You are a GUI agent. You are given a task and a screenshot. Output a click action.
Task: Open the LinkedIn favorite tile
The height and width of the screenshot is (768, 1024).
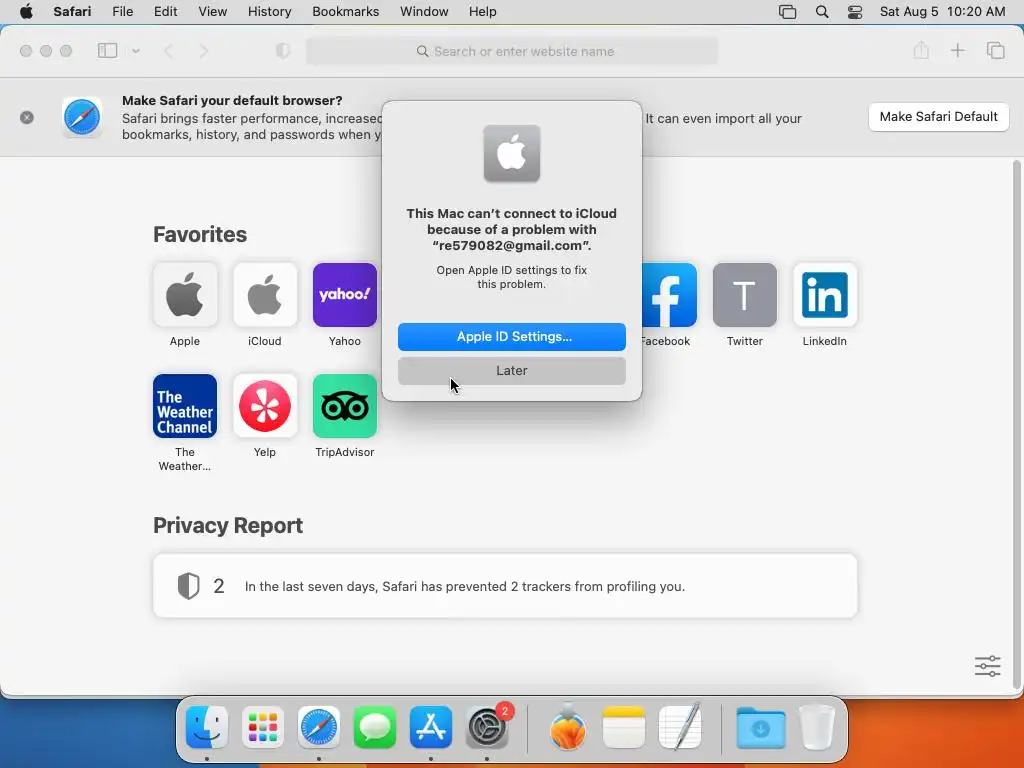[x=825, y=295]
